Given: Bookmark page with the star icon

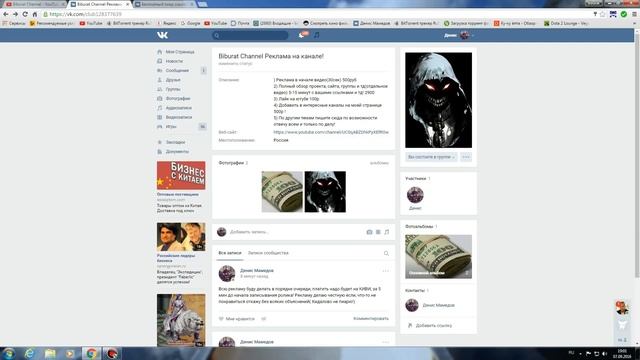Looking at the screenshot, I should tap(602, 14).
